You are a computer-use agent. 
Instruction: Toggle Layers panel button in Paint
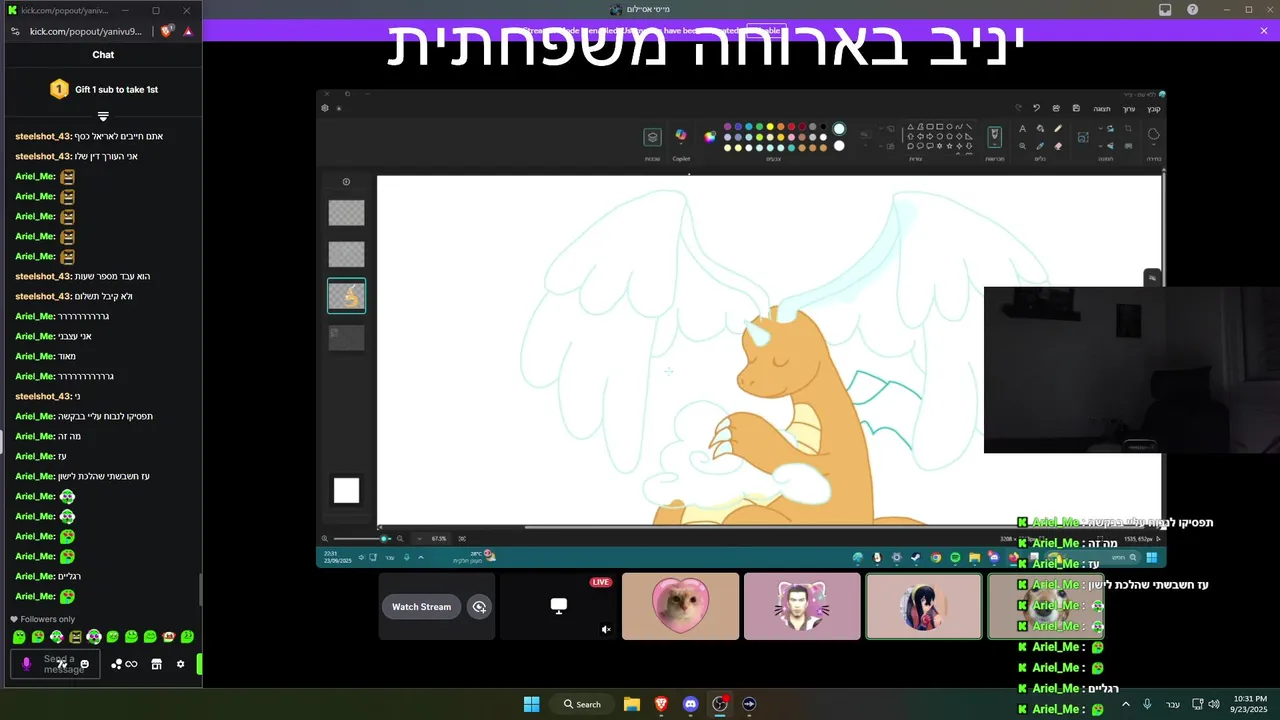point(652,137)
